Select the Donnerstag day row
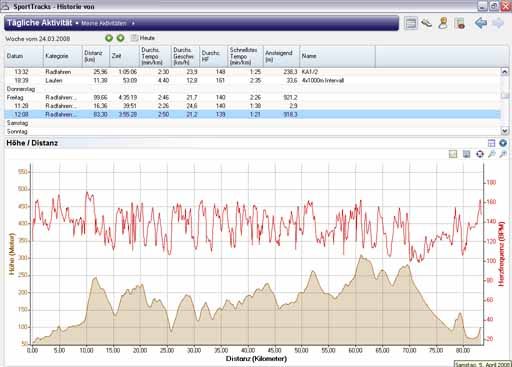The image size is (512, 367). 252,89
